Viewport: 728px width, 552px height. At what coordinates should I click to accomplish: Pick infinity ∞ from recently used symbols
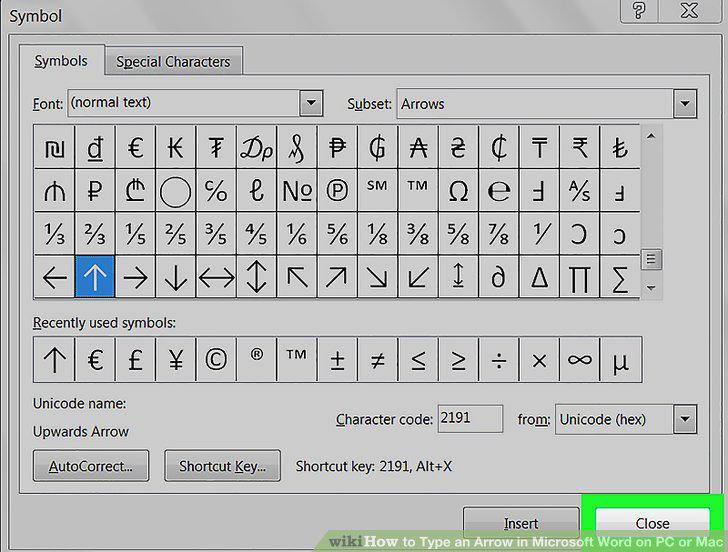(579, 360)
